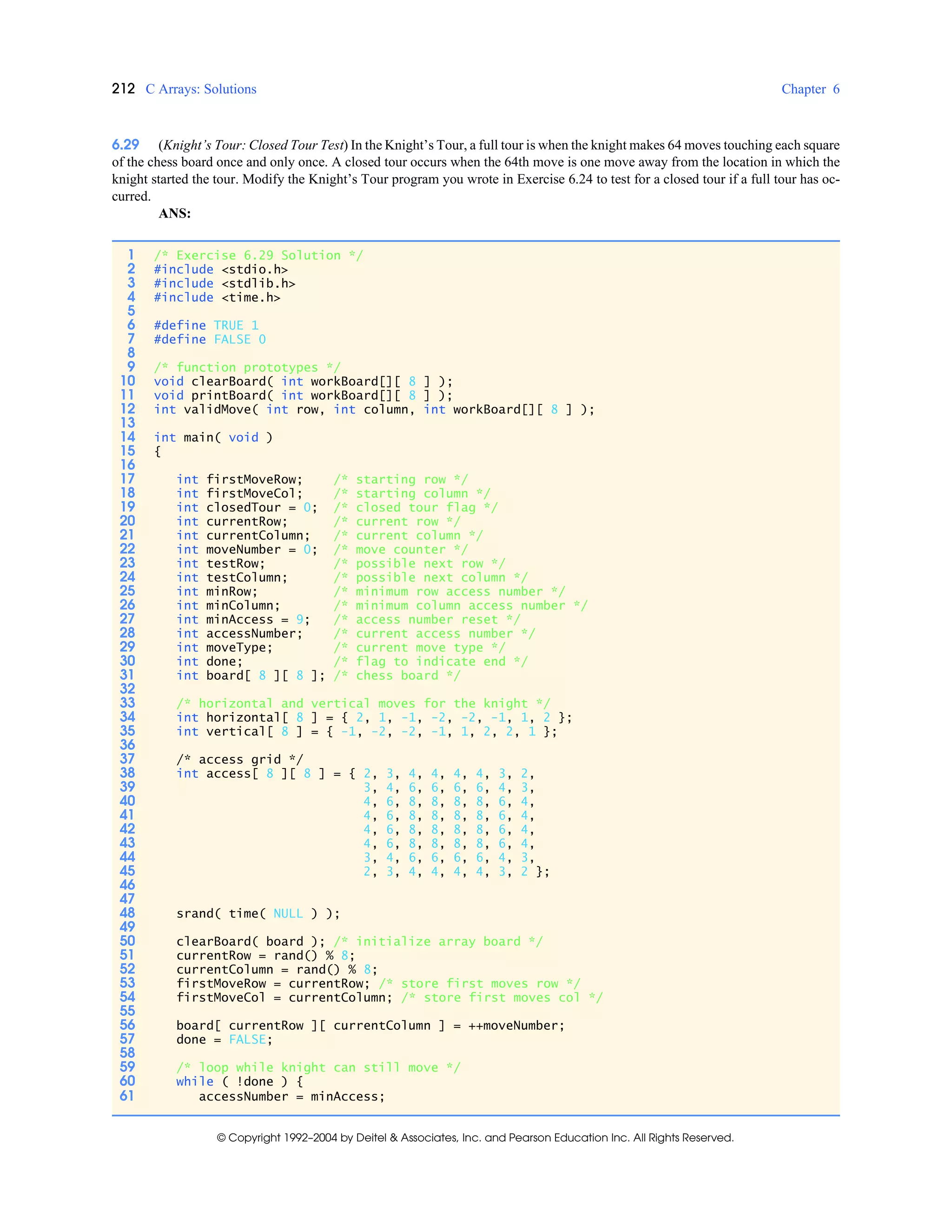The image size is (952, 1232).
Task: Click the 'C Arrays: Solutions' header text
Action: click(x=201, y=89)
